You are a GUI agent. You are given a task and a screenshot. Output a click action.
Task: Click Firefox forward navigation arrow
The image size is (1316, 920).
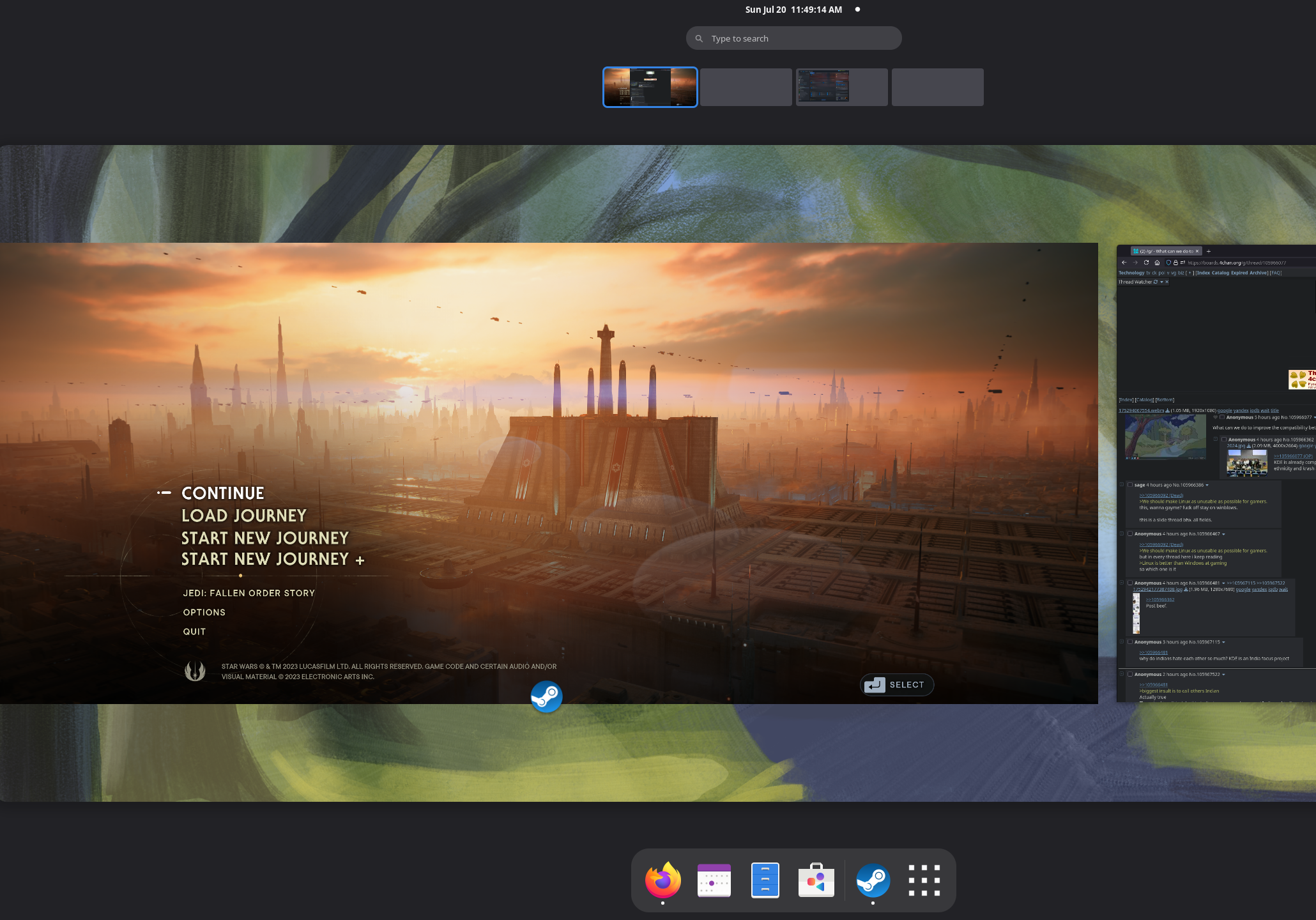click(1135, 263)
